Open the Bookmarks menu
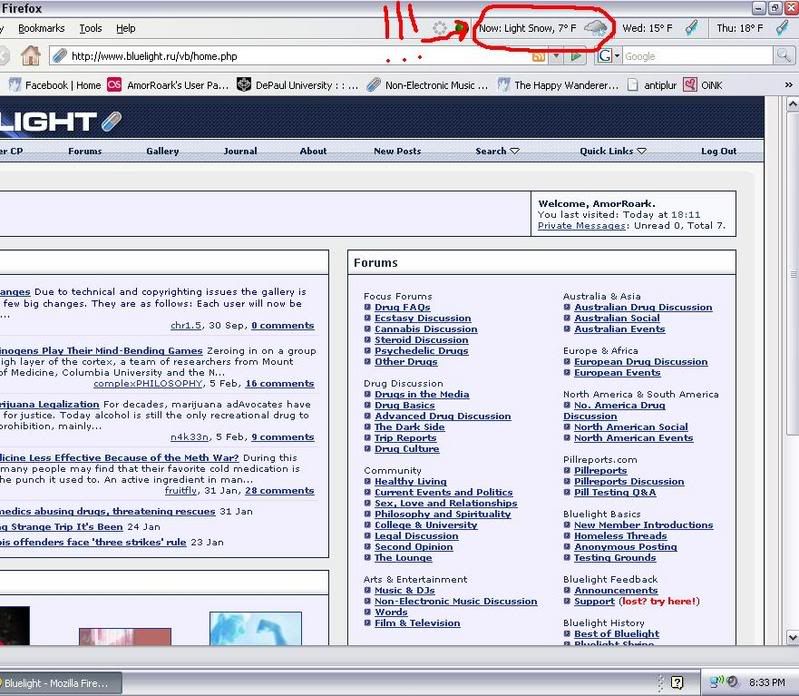799x696 pixels. 41,28
